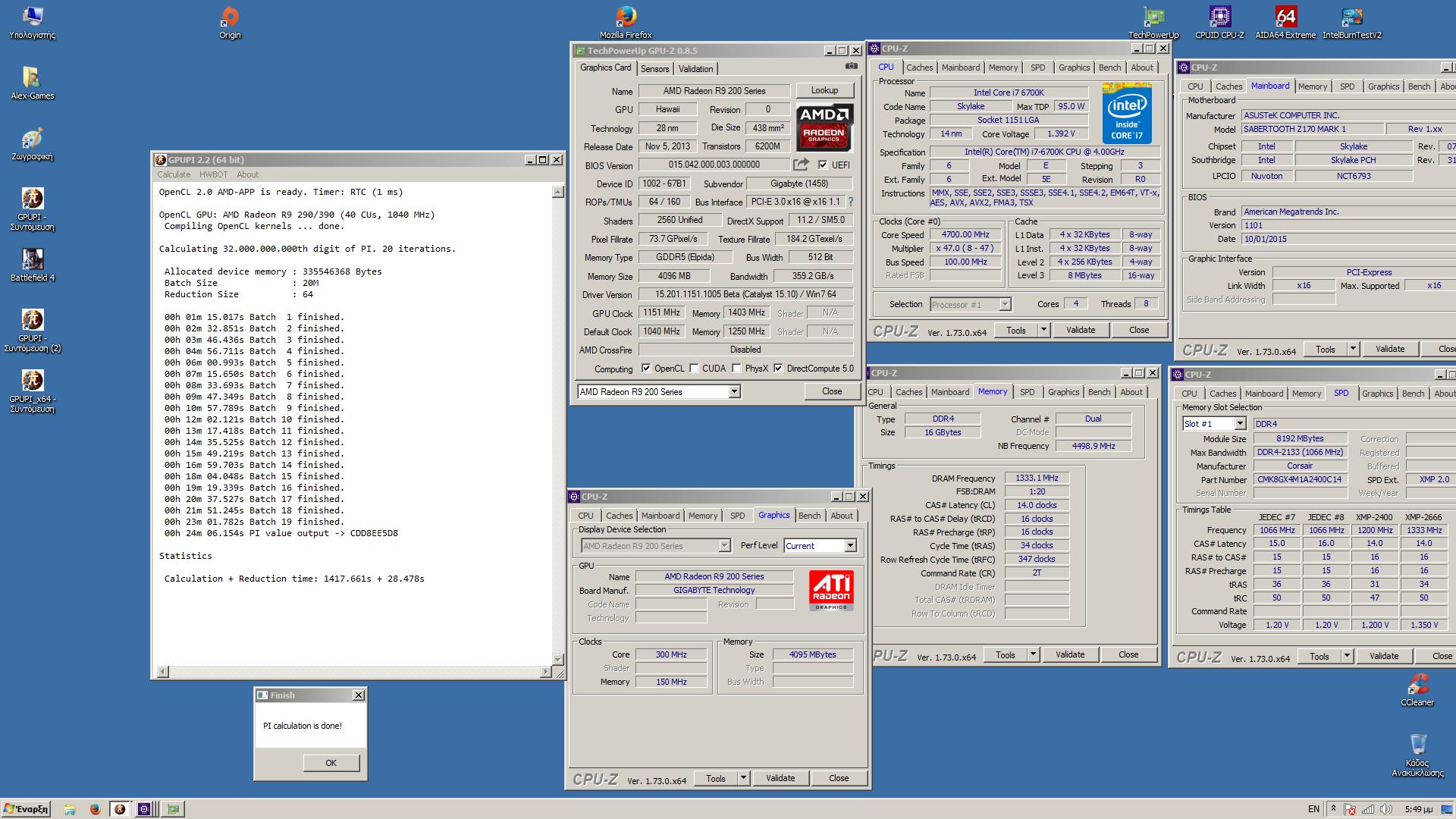
Task: Click the GPU-Z screenshot camera icon
Action: (x=851, y=67)
